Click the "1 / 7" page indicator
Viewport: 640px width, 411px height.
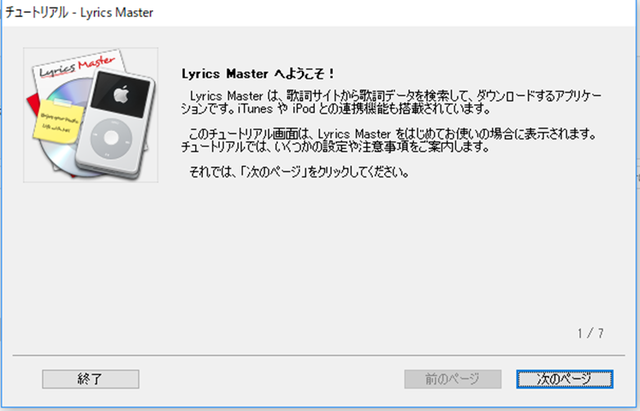click(590, 333)
